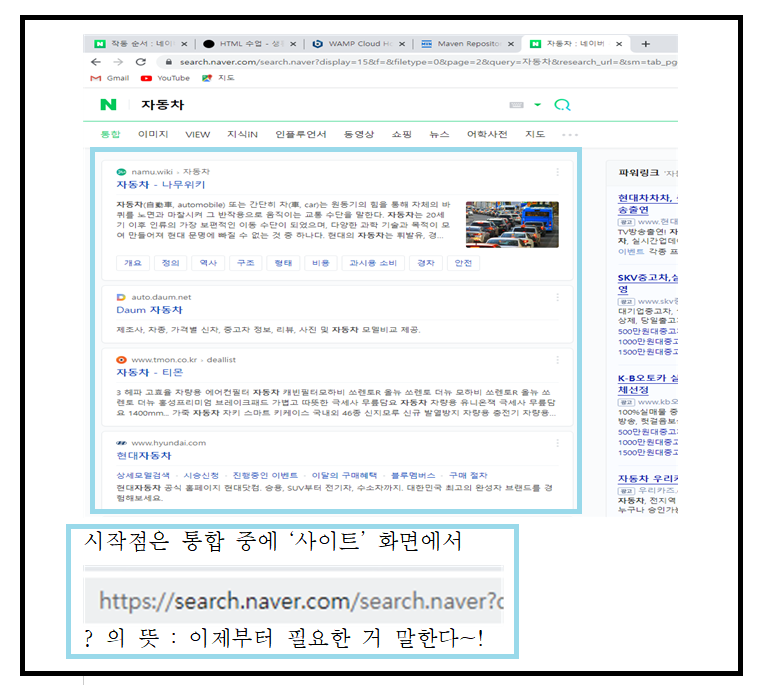The height and width of the screenshot is (695, 763).
Task: Select the 쇼핑 search tab
Action: pyautogui.click(x=402, y=134)
